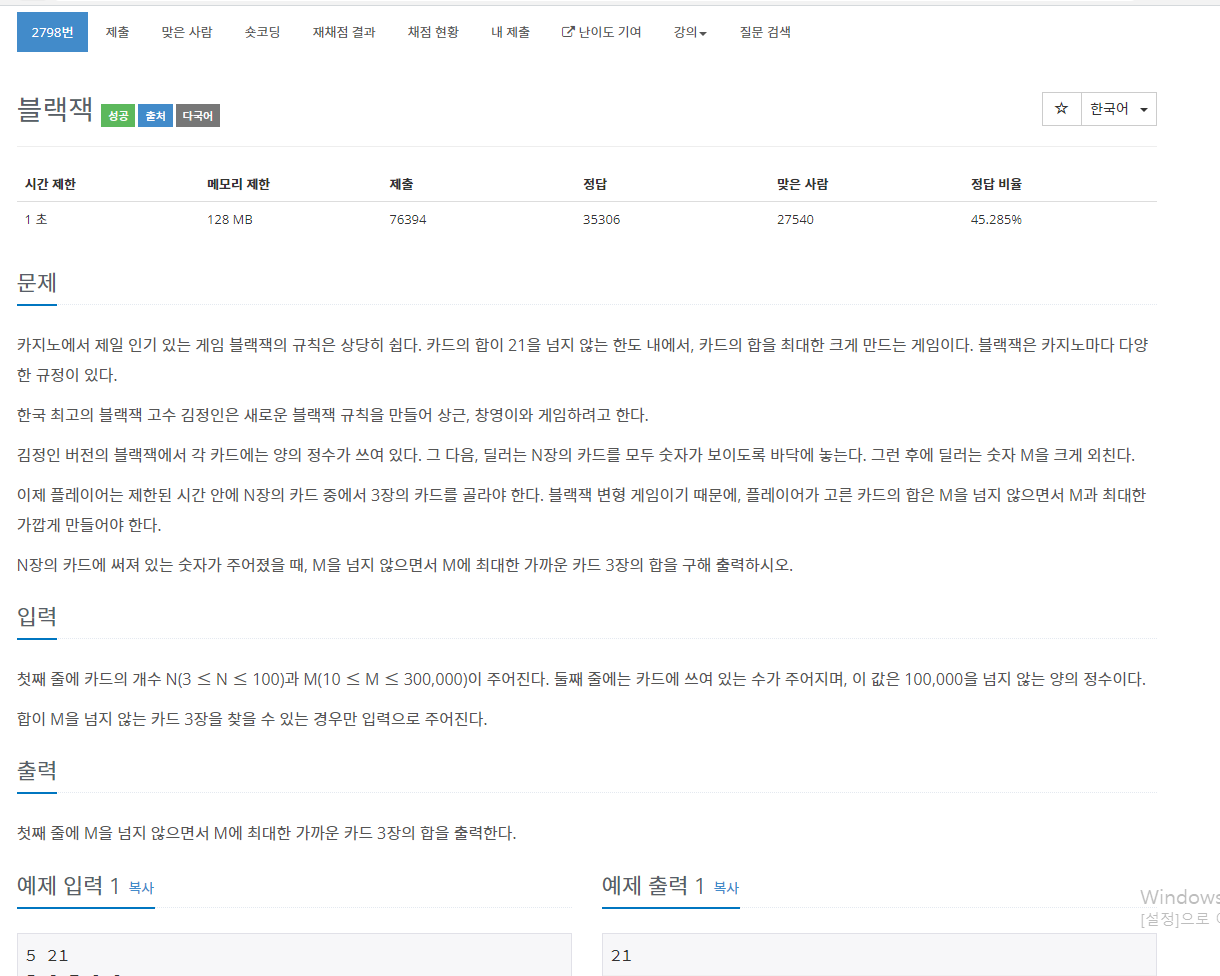The height and width of the screenshot is (976, 1220).
Task: Click the blue 출처 badge
Action: coord(155,116)
